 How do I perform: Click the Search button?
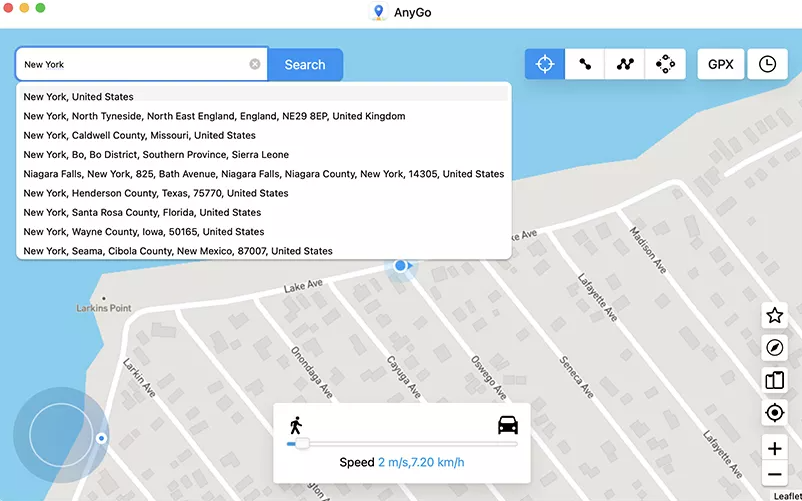305,64
